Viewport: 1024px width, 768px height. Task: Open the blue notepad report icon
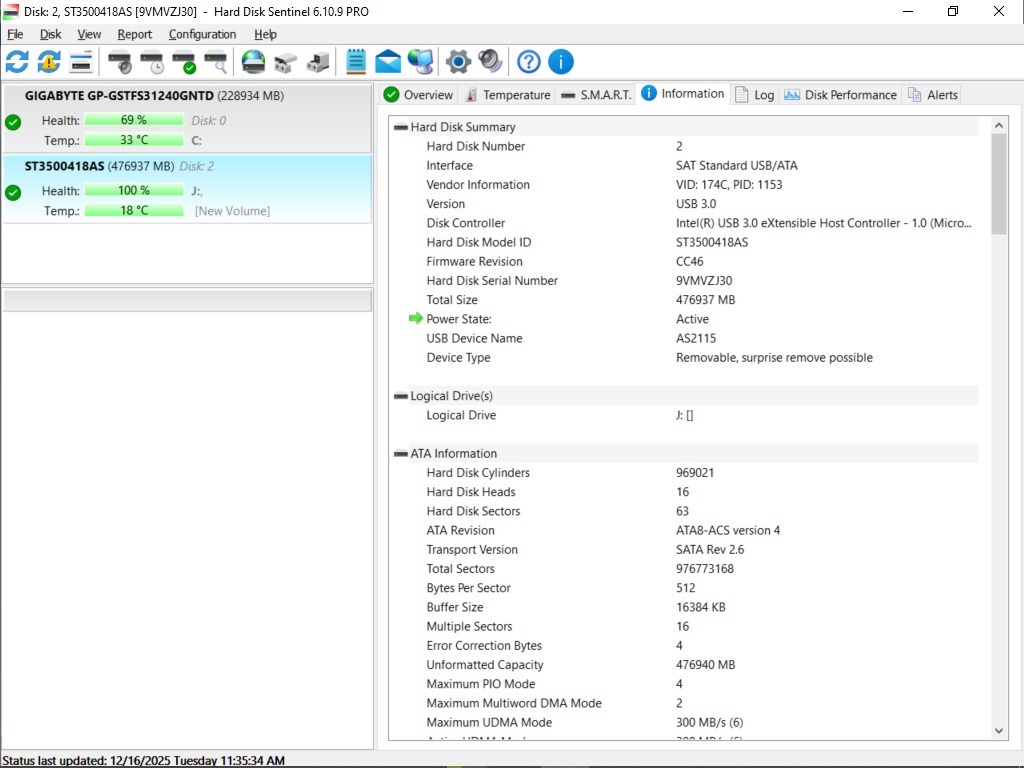coord(356,62)
